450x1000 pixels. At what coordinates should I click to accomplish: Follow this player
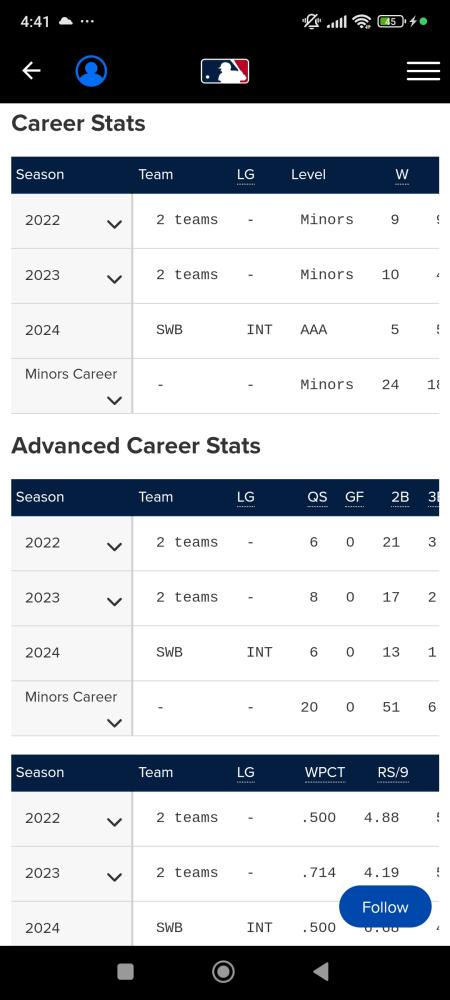tap(385, 907)
